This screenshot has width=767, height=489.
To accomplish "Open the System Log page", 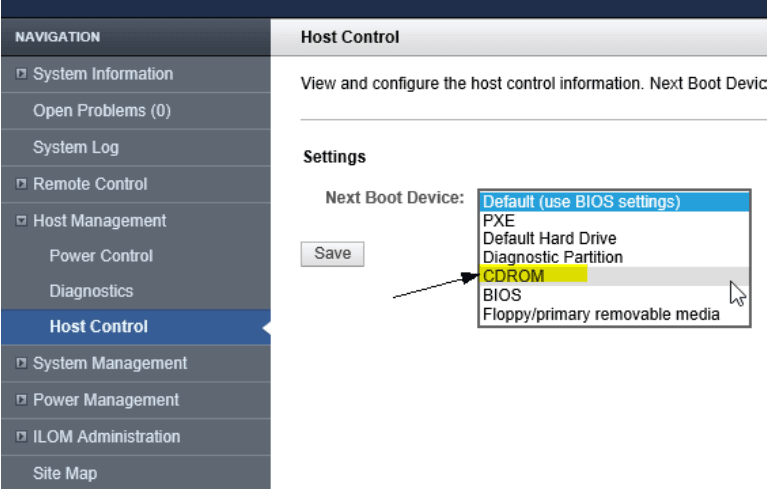I will coord(76,148).
